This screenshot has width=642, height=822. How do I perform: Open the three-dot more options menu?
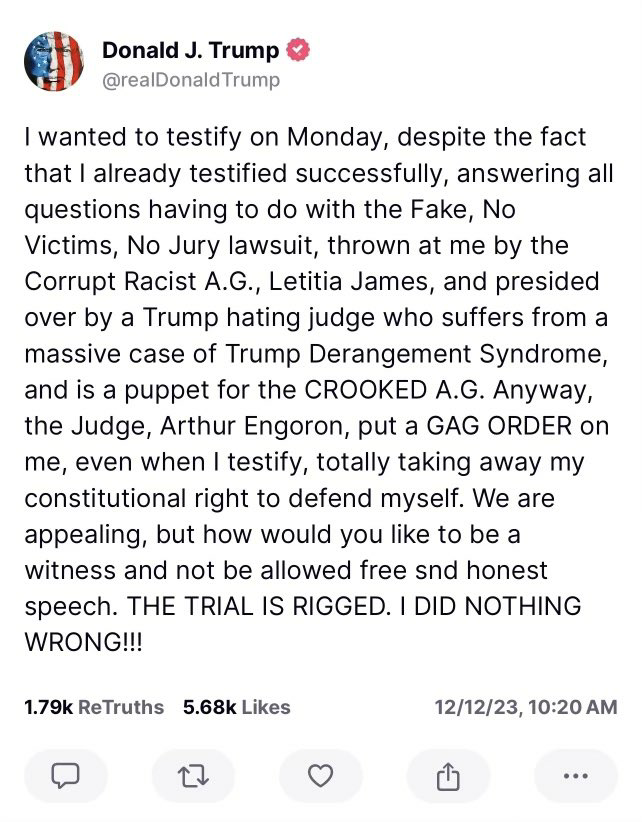[576, 775]
